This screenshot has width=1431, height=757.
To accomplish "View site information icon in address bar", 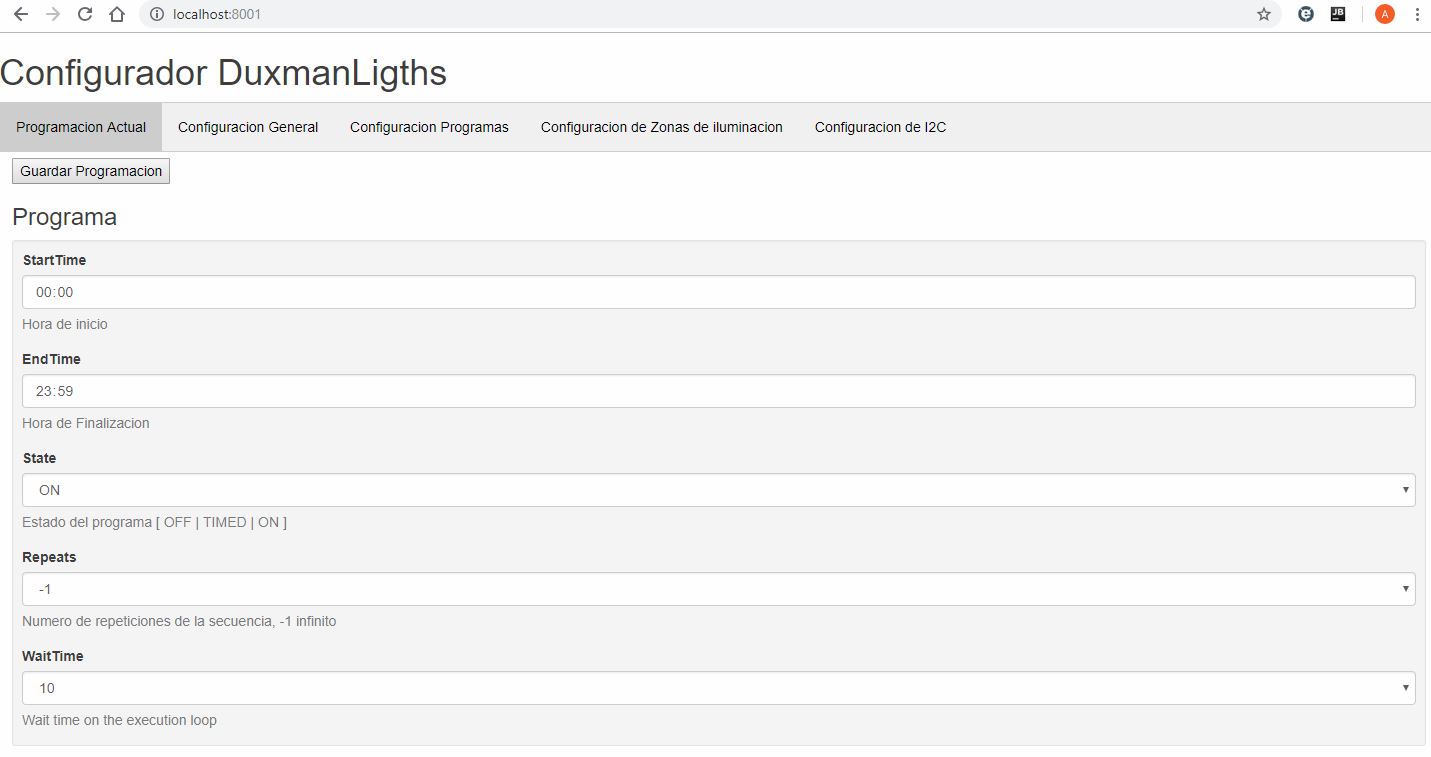I will (156, 14).
